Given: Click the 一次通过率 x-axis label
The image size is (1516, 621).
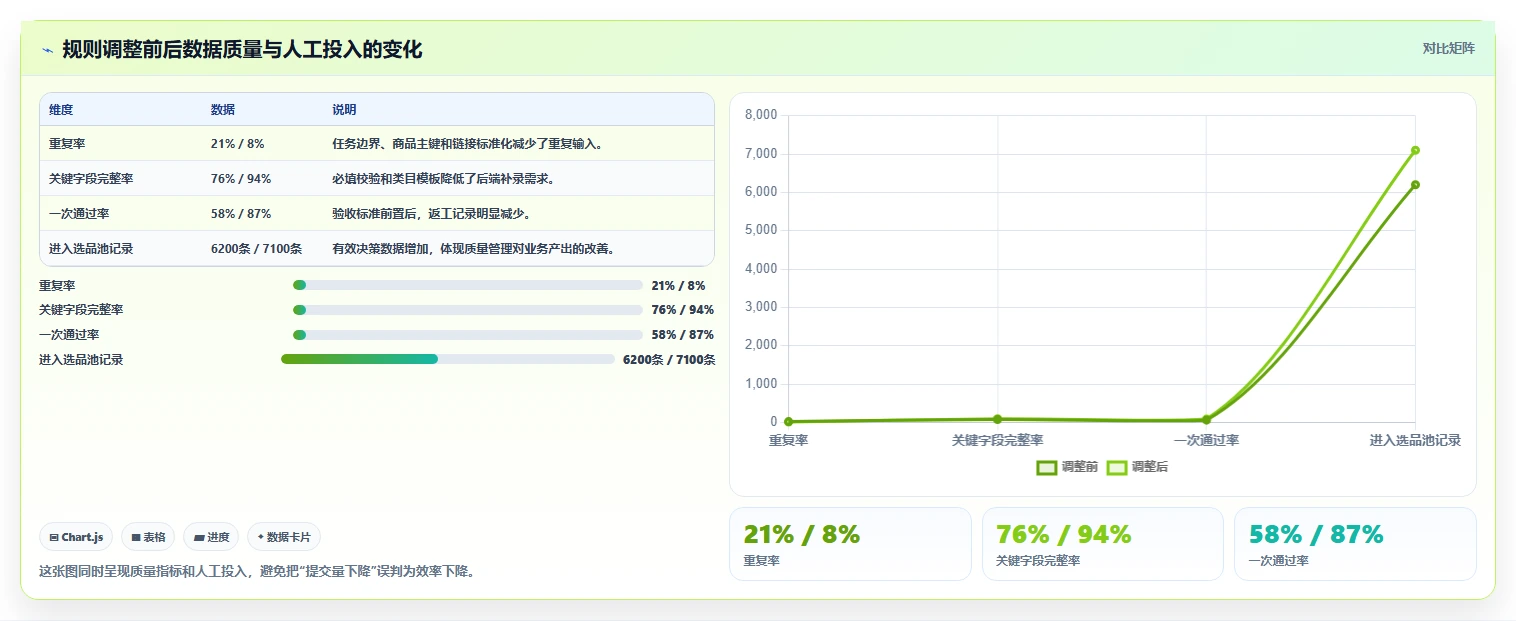Looking at the screenshot, I should click(1206, 440).
